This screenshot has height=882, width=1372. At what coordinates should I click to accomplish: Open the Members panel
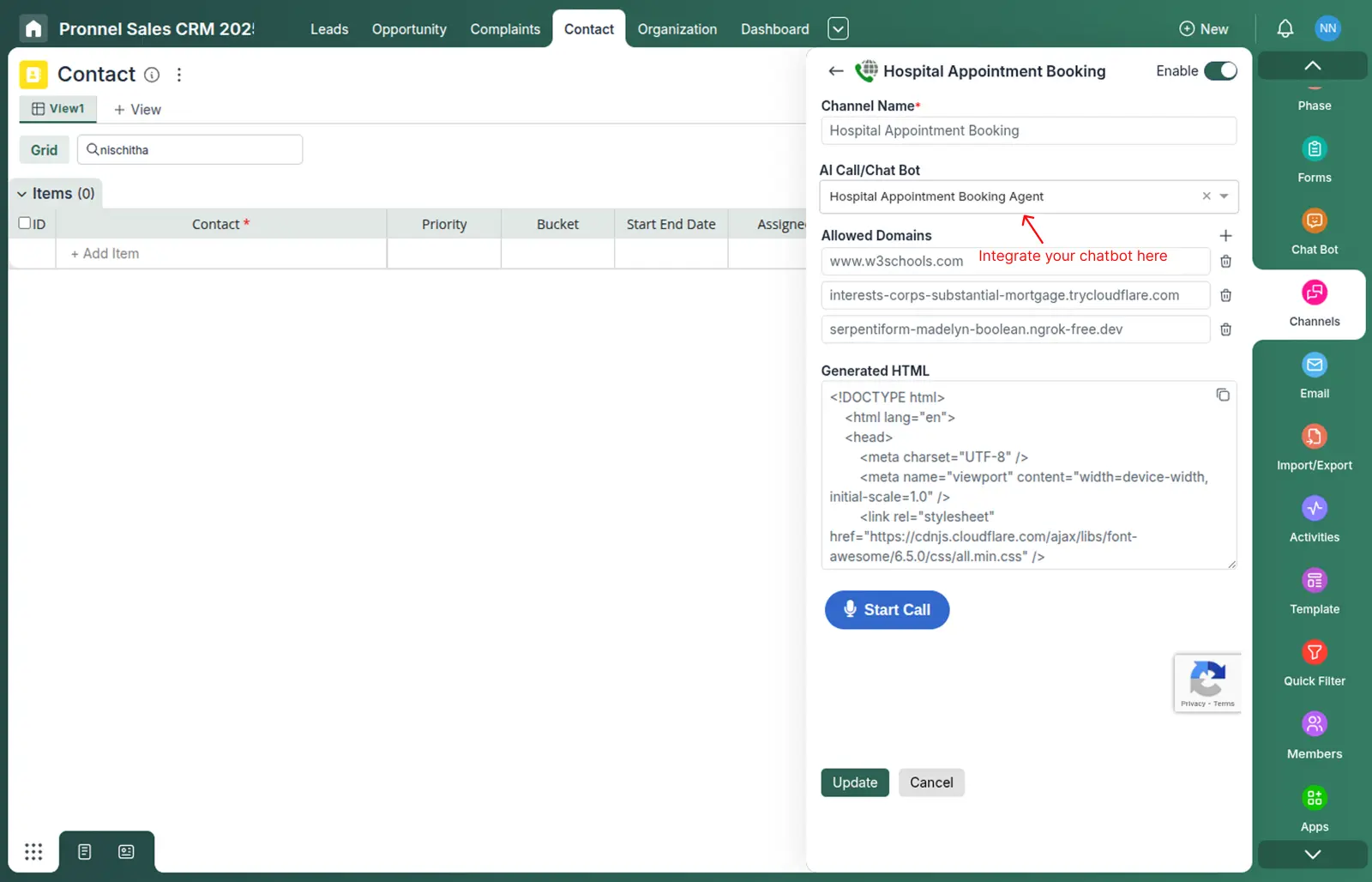[1313, 733]
